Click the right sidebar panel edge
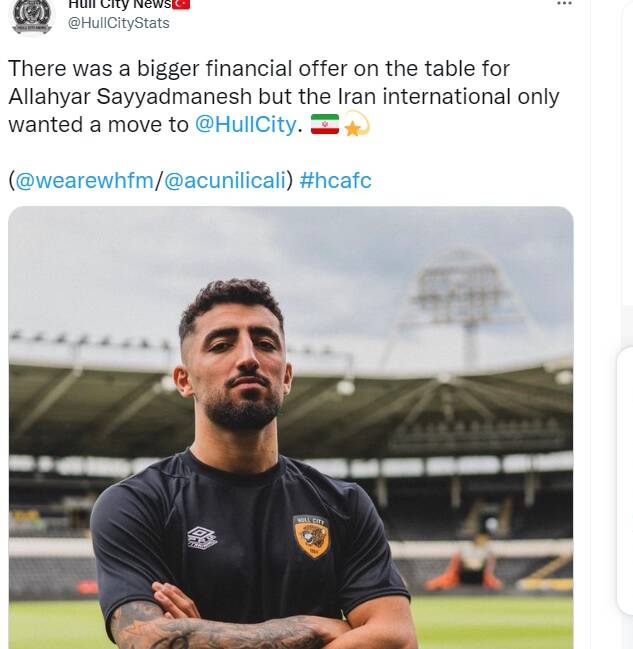Image resolution: width=633 pixels, height=649 pixels. point(626,480)
